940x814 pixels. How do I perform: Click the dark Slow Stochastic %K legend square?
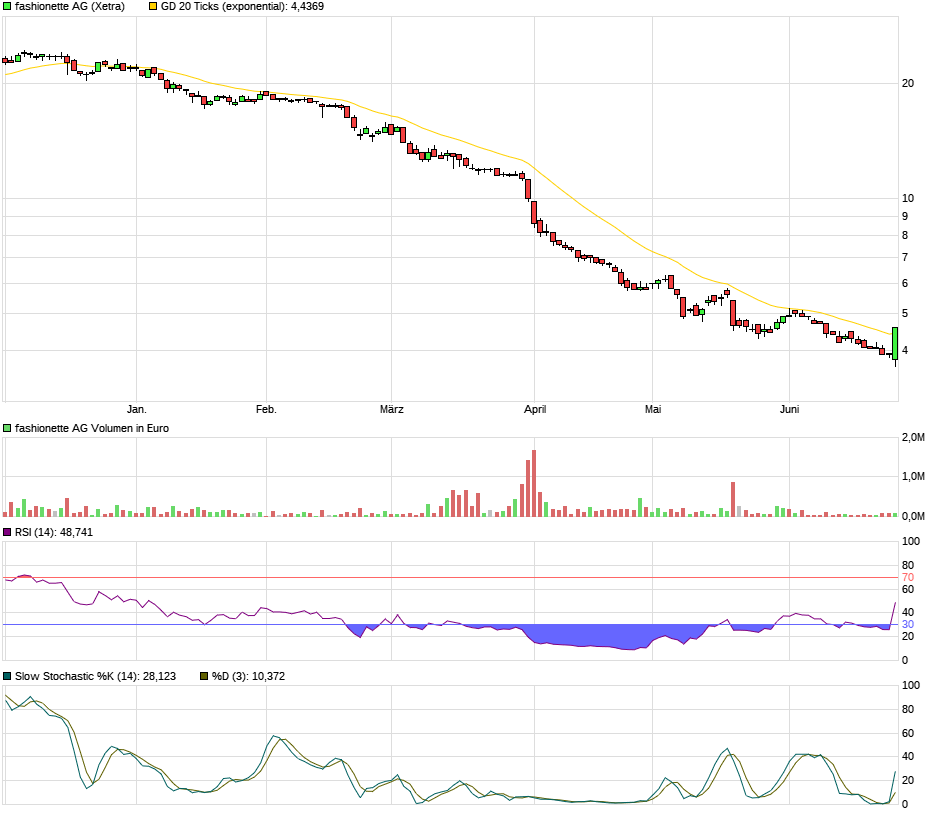coord(8,677)
